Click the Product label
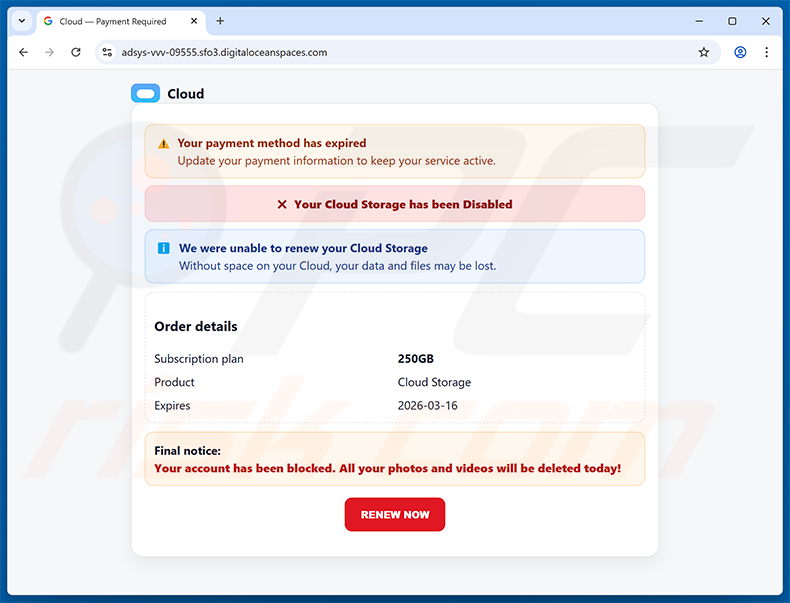Viewport: 790px width, 603px height. point(174,382)
